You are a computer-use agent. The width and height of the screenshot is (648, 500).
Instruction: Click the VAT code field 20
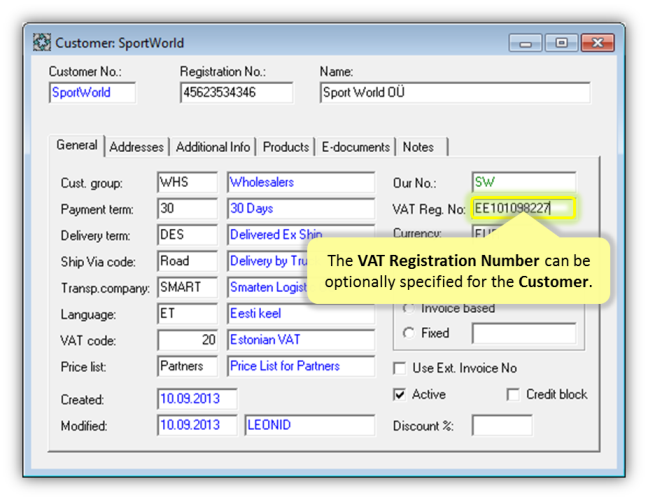click(x=188, y=340)
